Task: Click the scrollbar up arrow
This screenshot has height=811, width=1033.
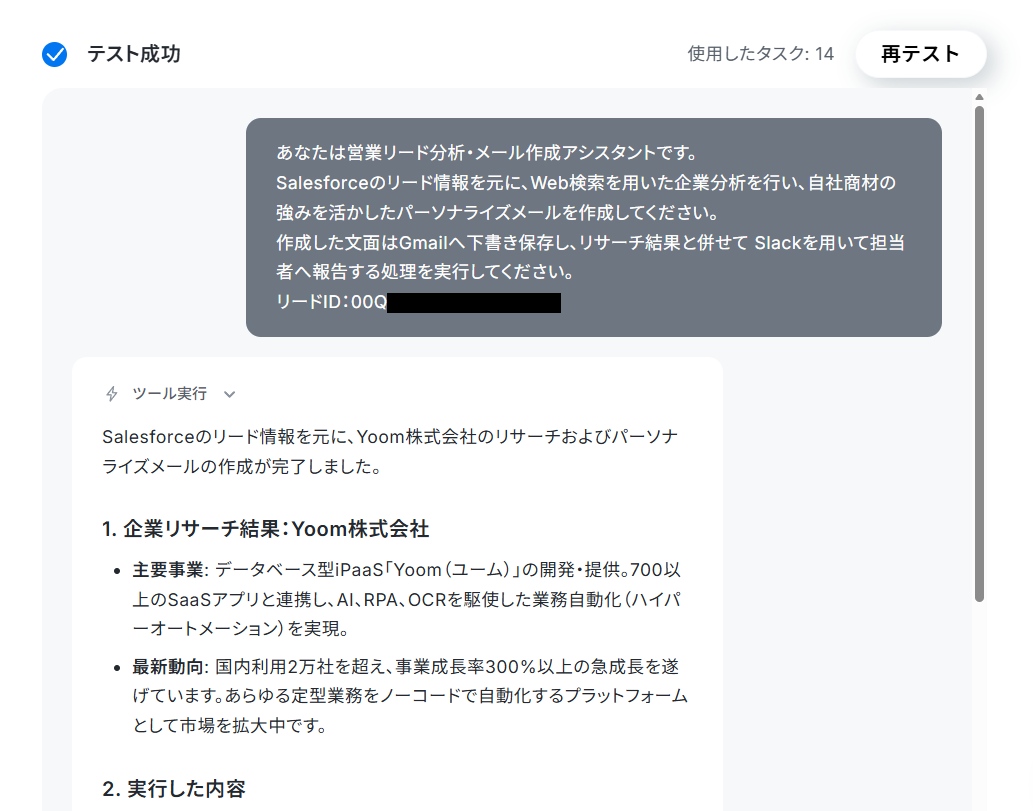Action: tap(980, 97)
